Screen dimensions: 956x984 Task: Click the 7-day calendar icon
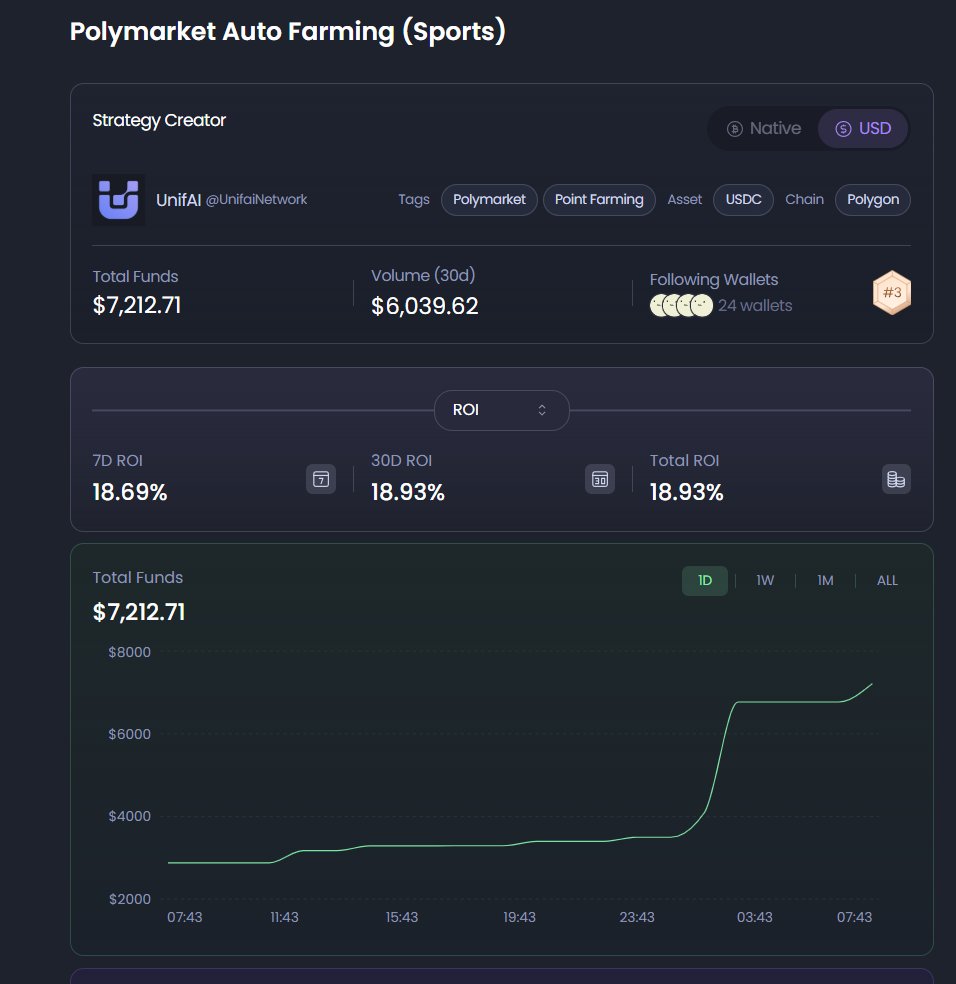point(321,479)
